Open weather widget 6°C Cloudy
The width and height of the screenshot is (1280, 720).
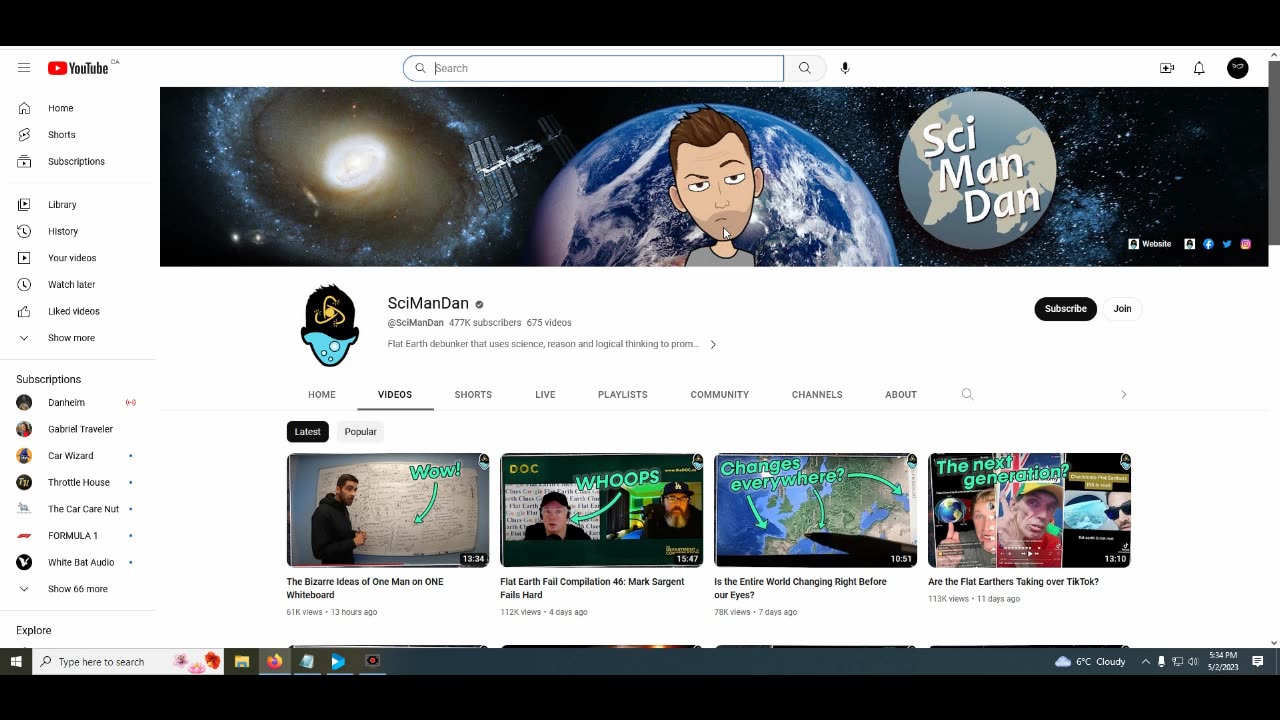1090,662
